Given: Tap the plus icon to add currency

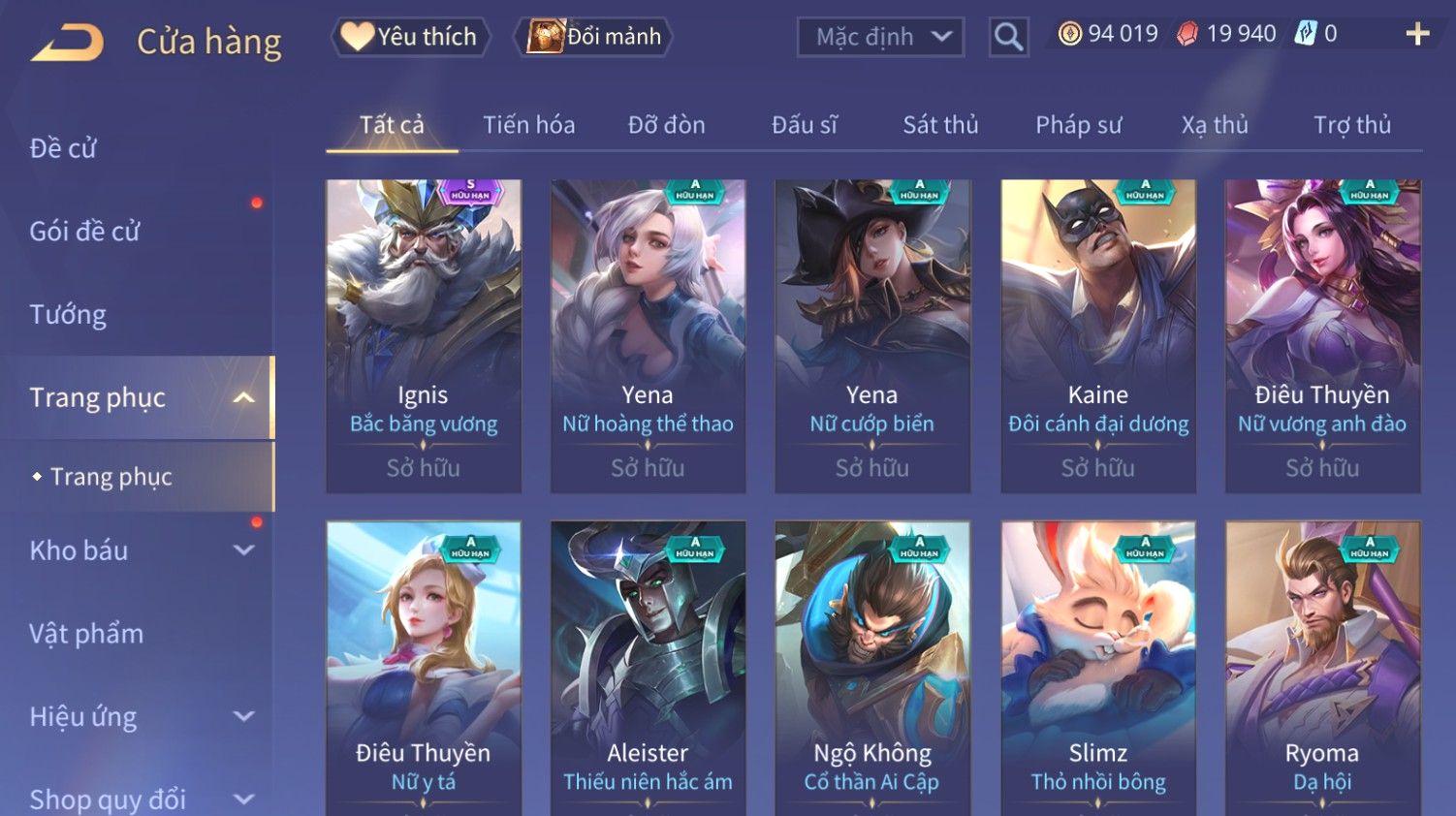Looking at the screenshot, I should point(1417,34).
